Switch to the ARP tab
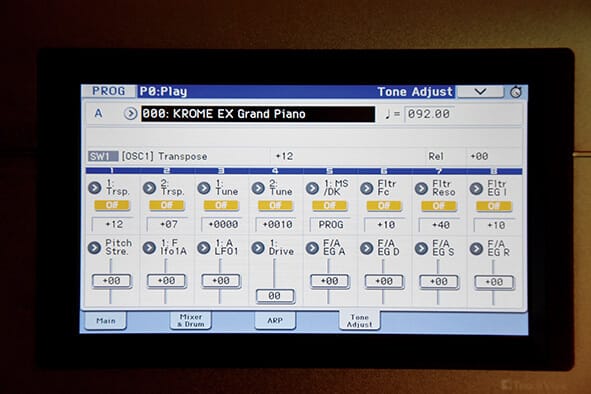Image resolution: width=591 pixels, height=394 pixels. point(275,320)
